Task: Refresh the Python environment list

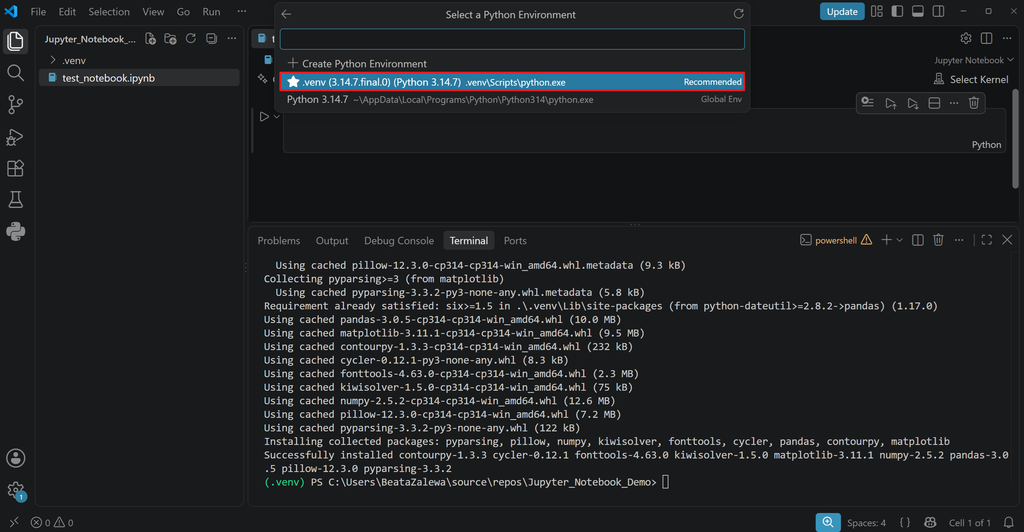Action: click(x=739, y=14)
